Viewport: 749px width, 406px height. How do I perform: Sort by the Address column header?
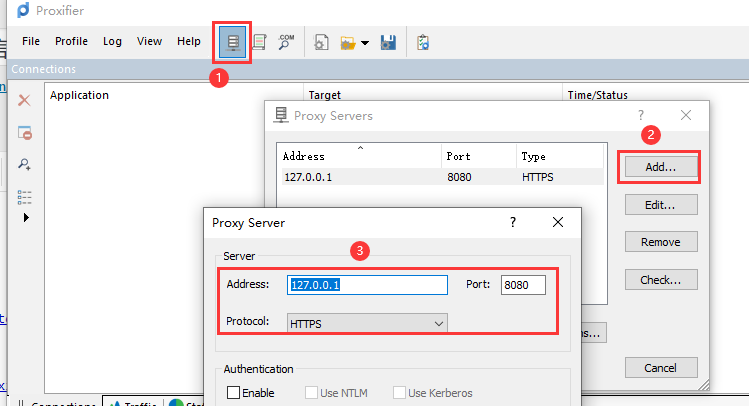pyautogui.click(x=361, y=156)
